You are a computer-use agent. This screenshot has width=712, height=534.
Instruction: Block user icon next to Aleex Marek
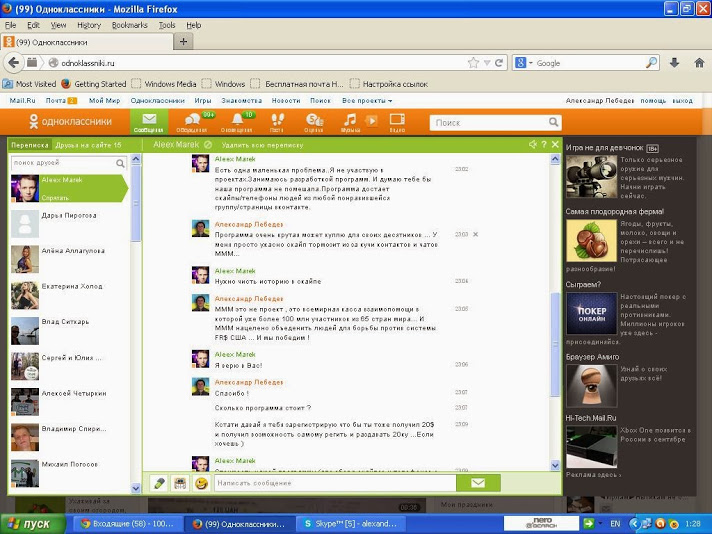click(208, 145)
